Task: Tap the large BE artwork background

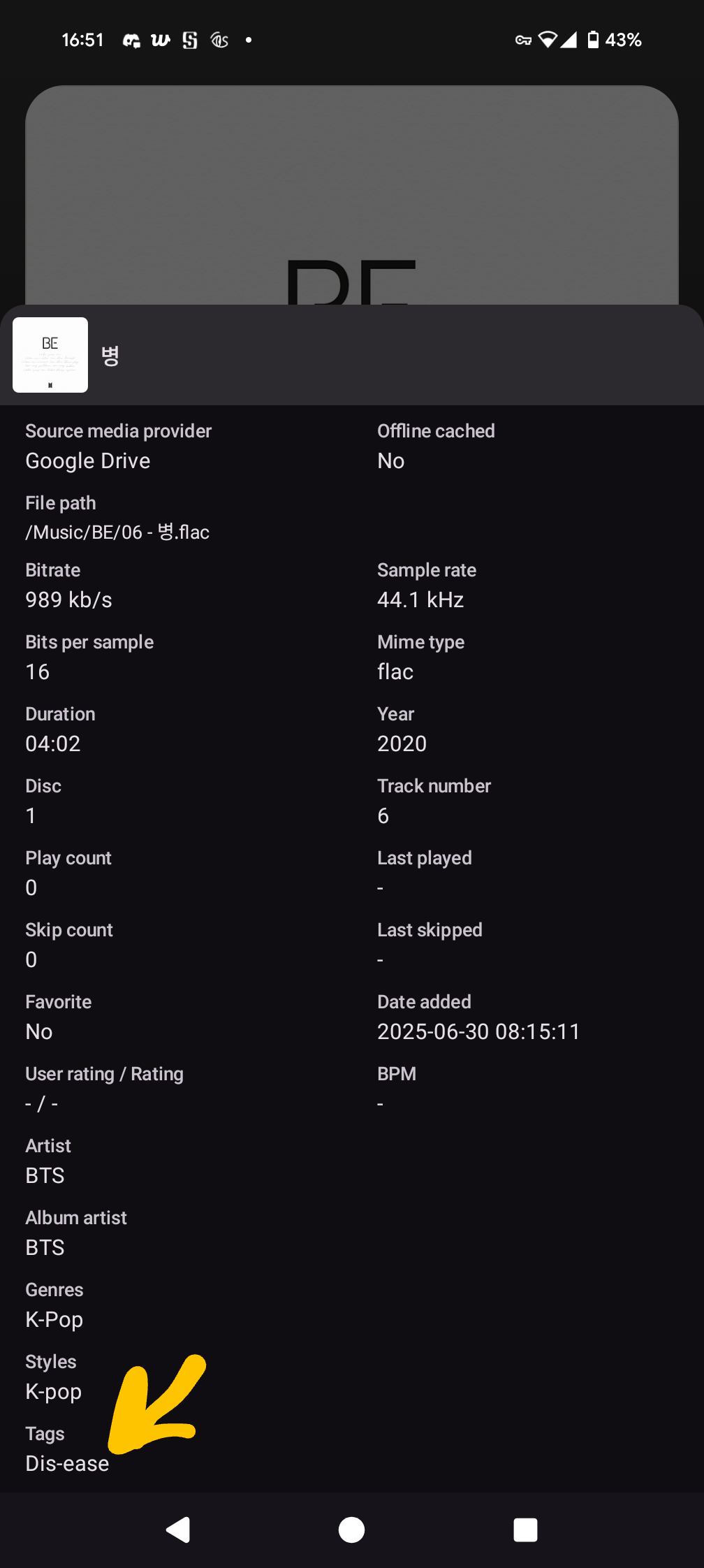Action: [x=352, y=195]
